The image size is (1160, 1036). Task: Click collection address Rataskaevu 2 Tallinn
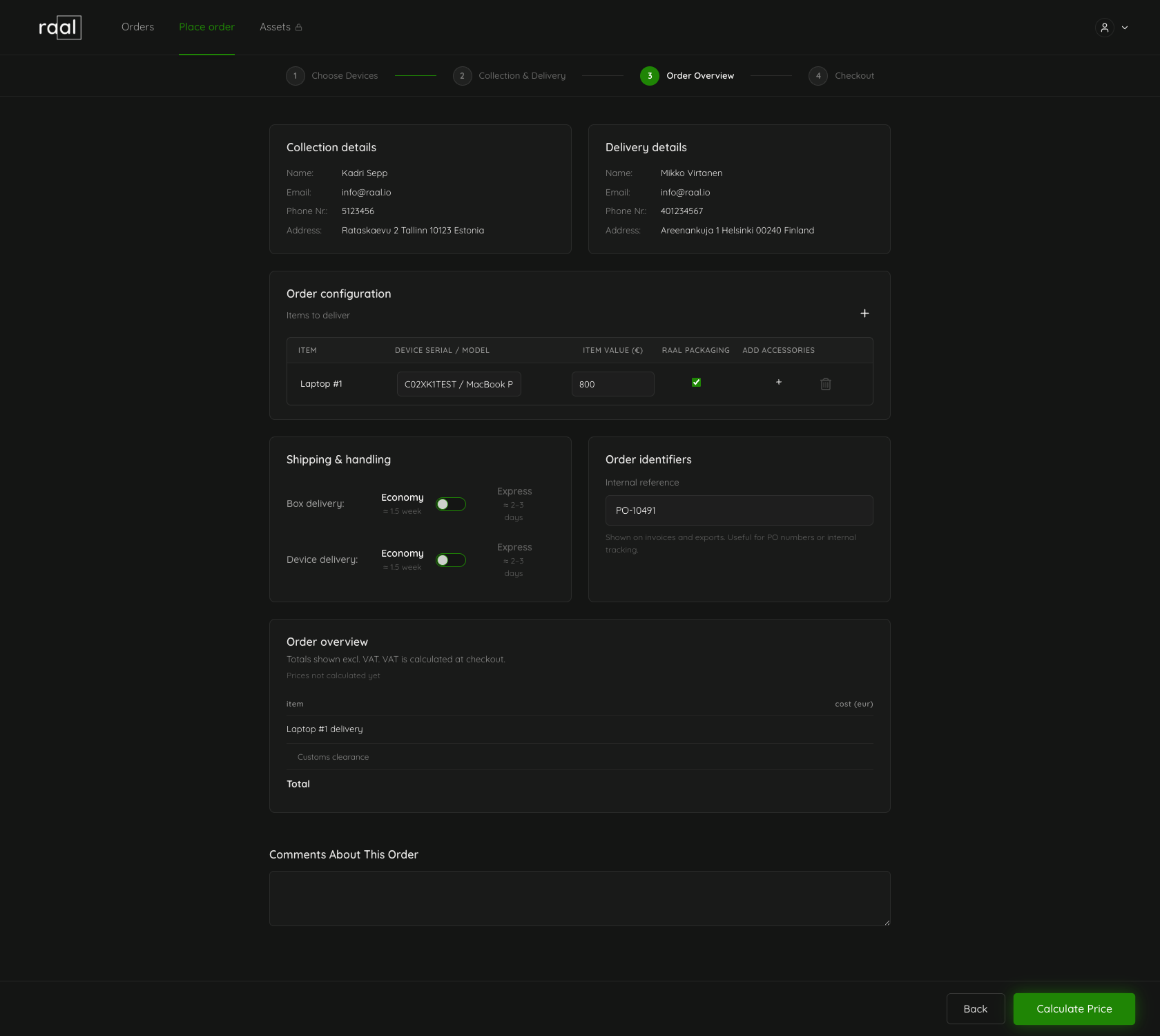tap(413, 231)
